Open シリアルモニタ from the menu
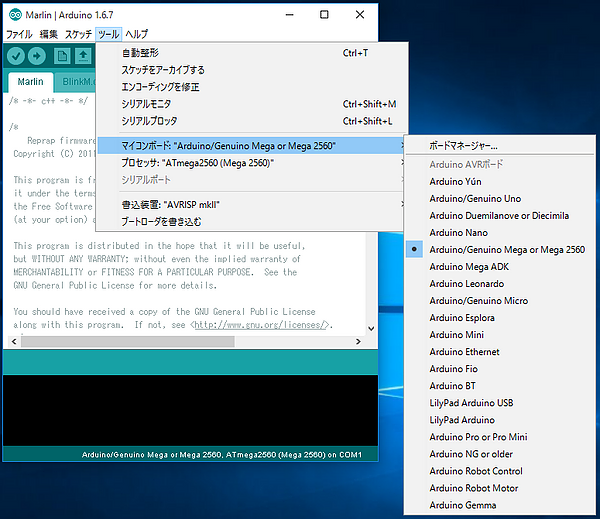 [251, 104]
